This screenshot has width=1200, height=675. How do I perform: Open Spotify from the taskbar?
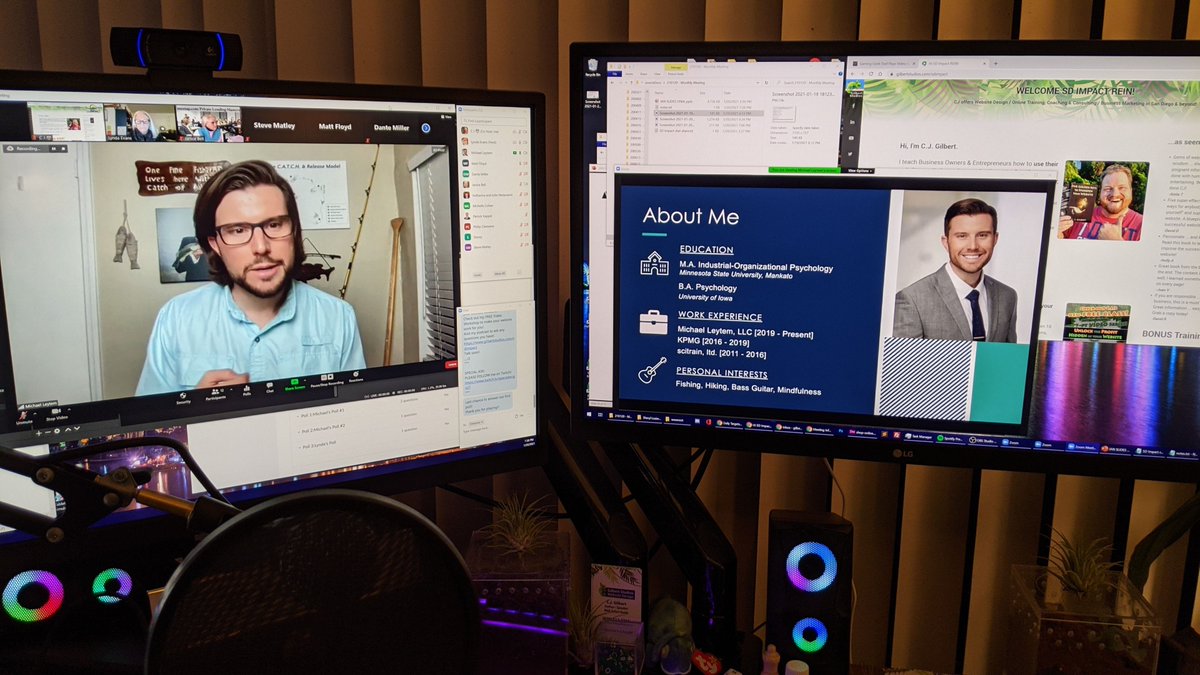(950, 439)
